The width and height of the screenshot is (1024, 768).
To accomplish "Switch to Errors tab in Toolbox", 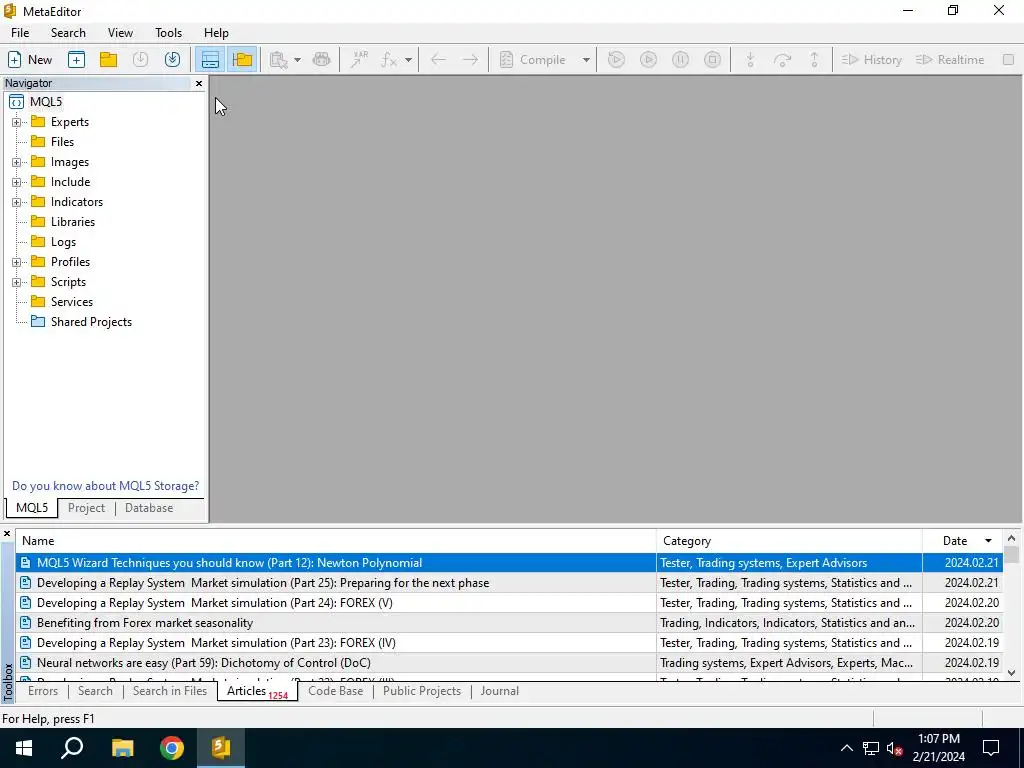I will [x=43, y=691].
